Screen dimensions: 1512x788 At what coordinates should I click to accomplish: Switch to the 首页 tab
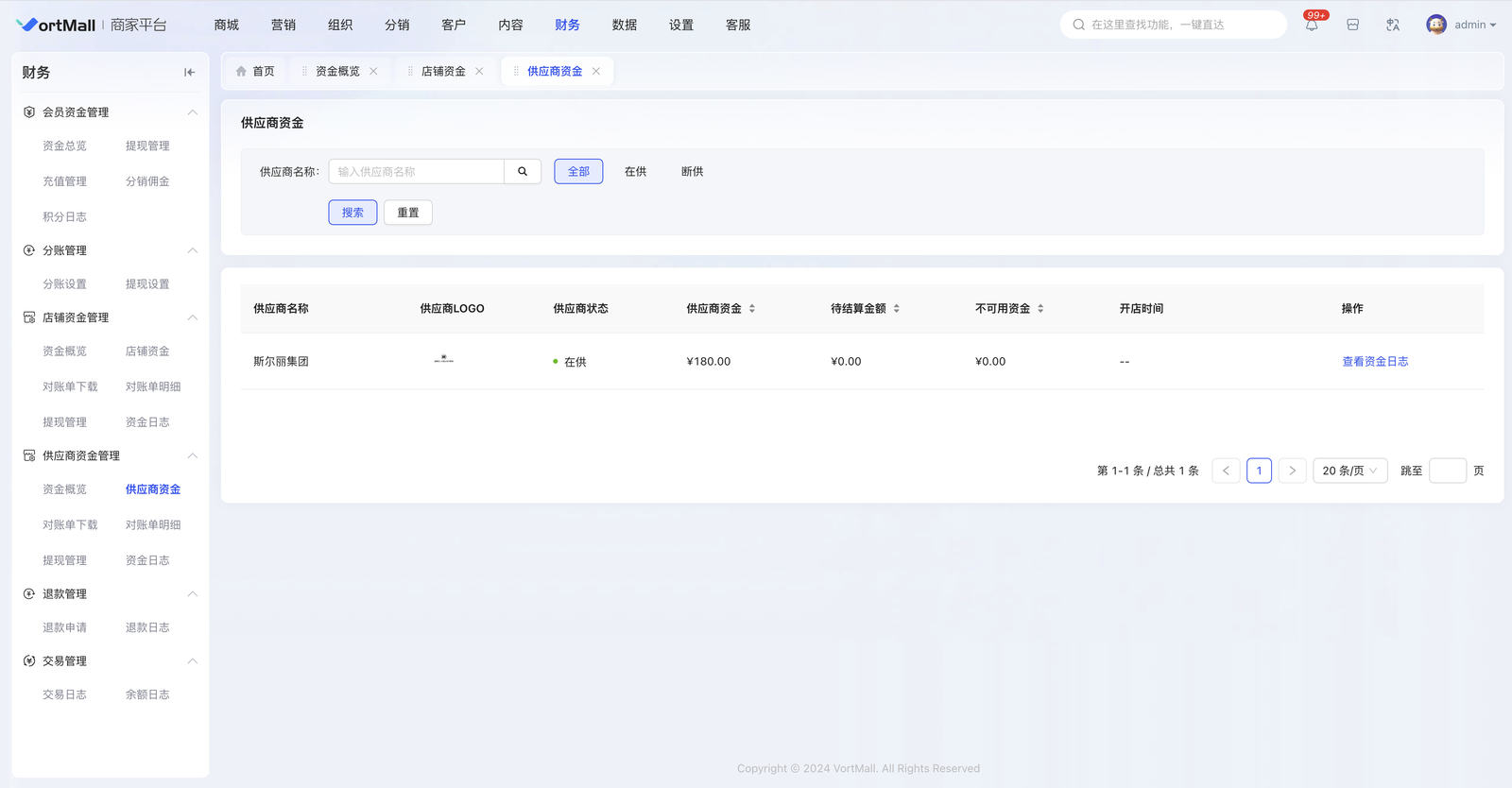[x=255, y=72]
